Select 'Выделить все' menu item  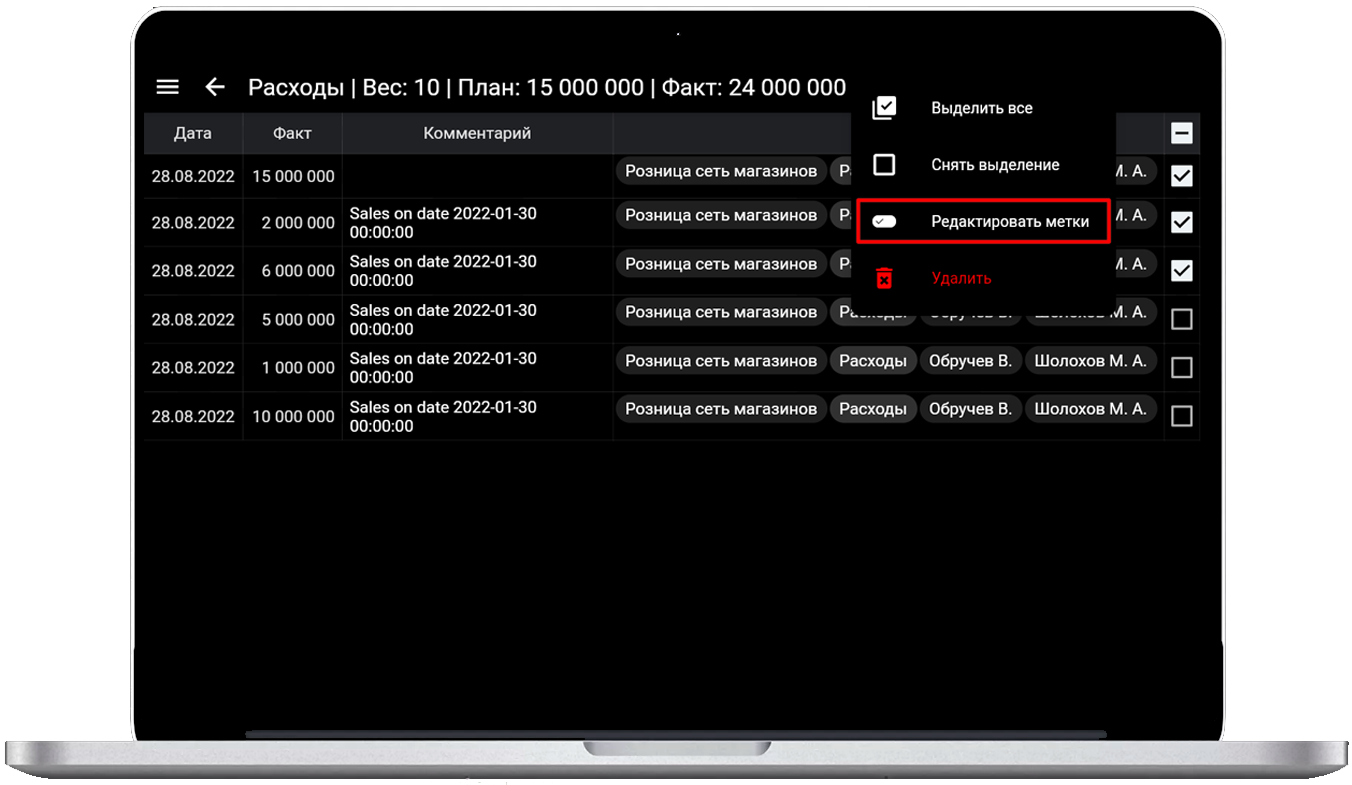click(x=981, y=108)
